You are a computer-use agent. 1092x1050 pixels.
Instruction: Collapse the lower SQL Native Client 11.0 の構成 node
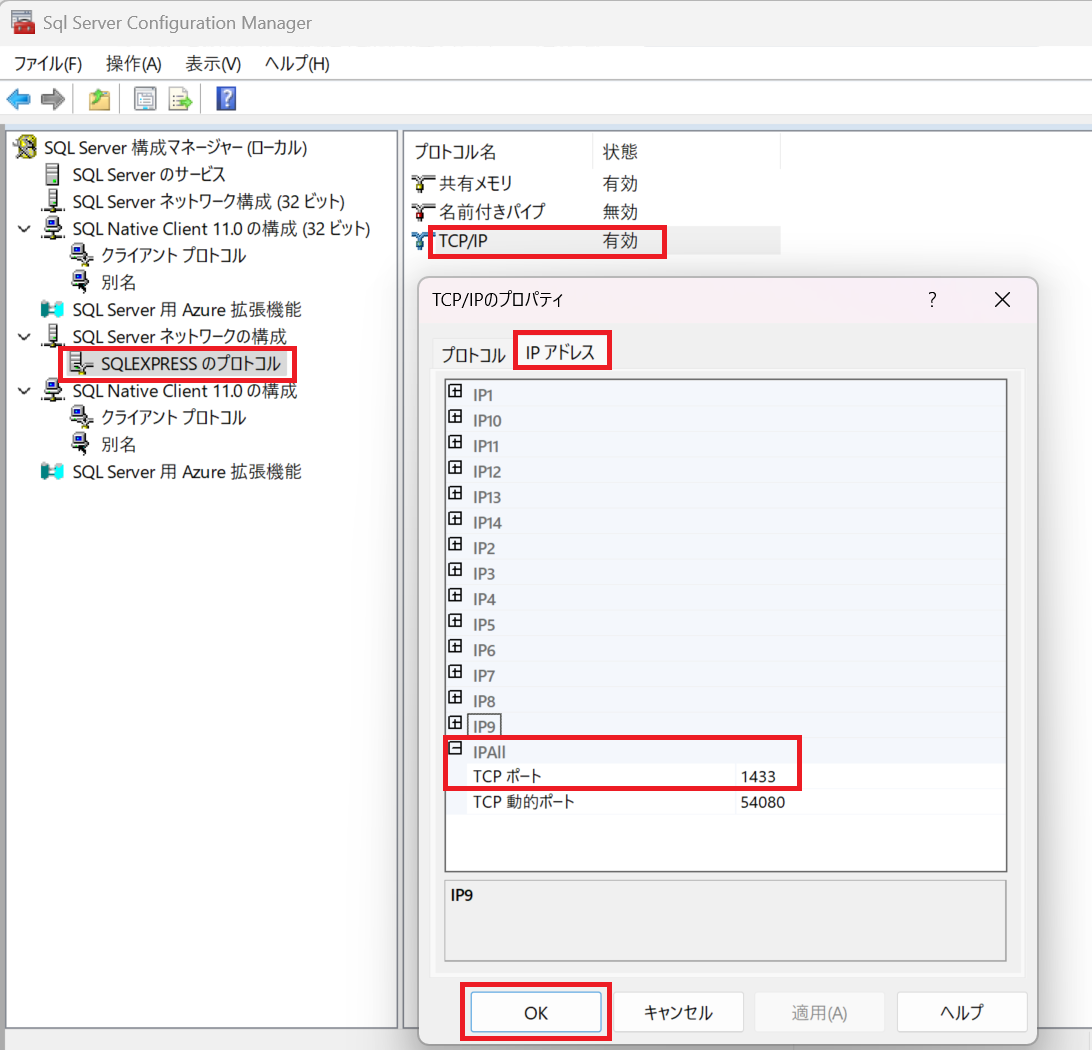pyautogui.click(x=24, y=391)
